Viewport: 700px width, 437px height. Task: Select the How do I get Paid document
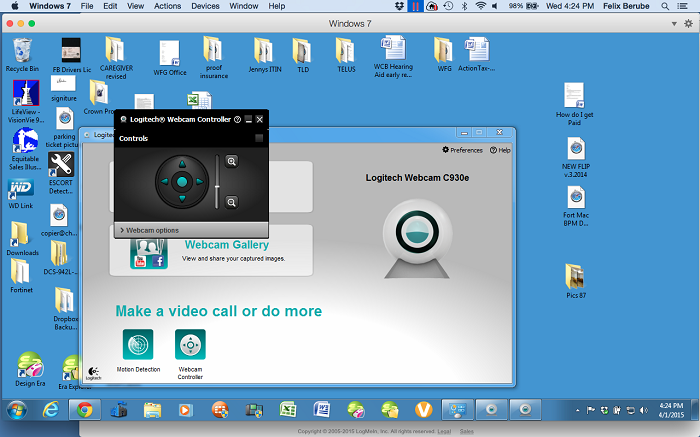574,104
